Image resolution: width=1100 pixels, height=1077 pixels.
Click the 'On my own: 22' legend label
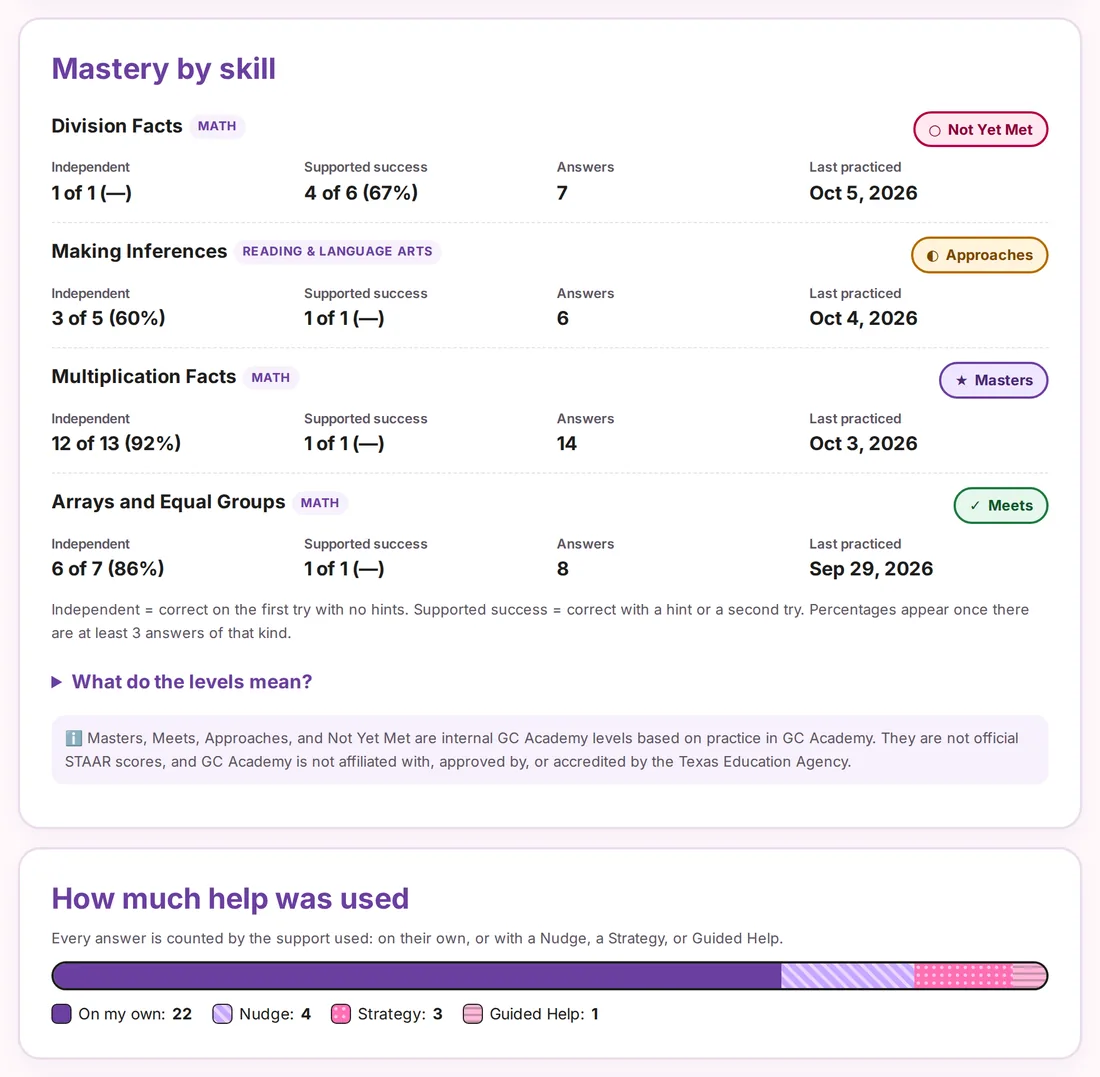[135, 1014]
